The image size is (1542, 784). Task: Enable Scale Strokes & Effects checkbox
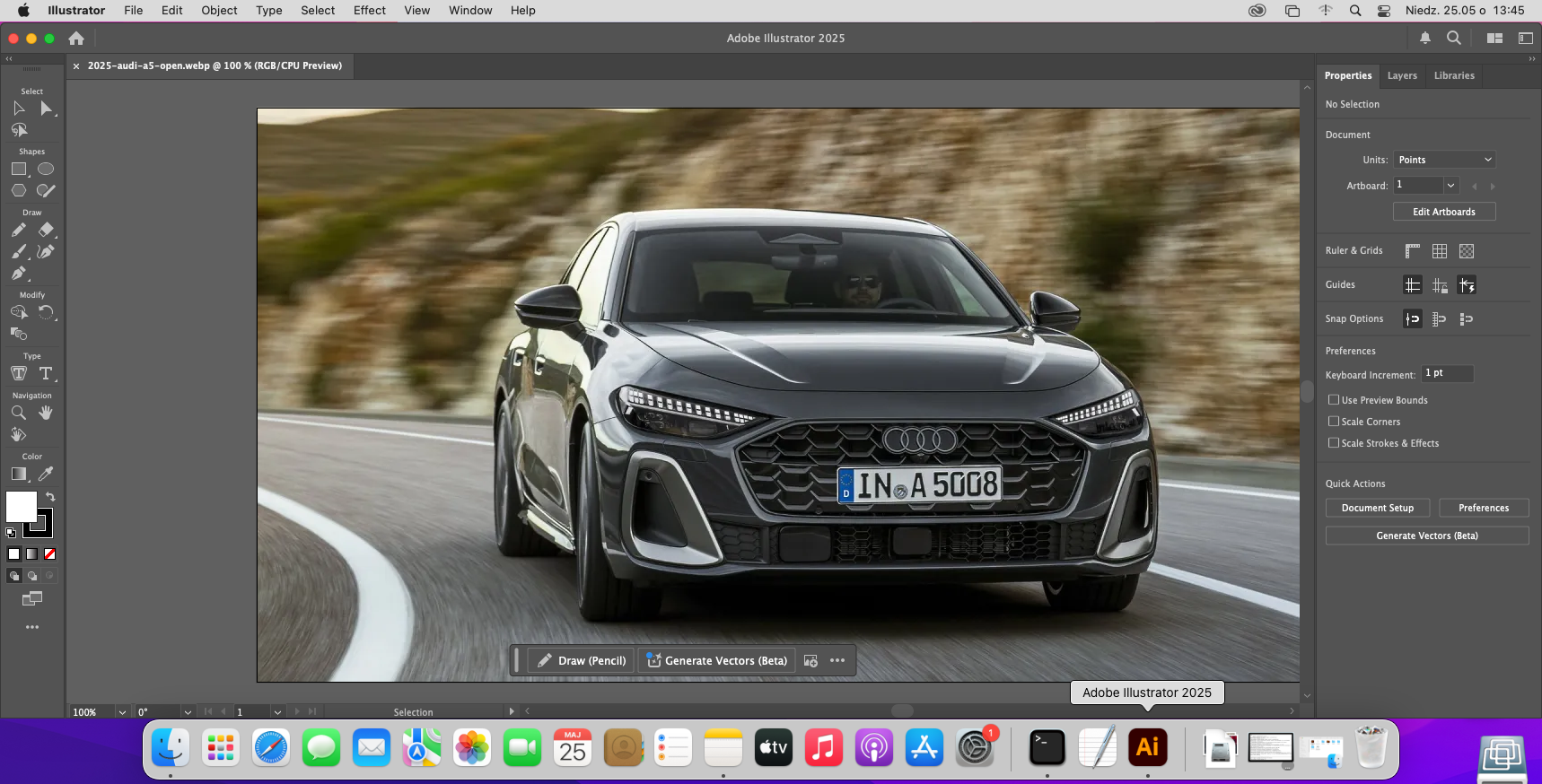tap(1334, 443)
